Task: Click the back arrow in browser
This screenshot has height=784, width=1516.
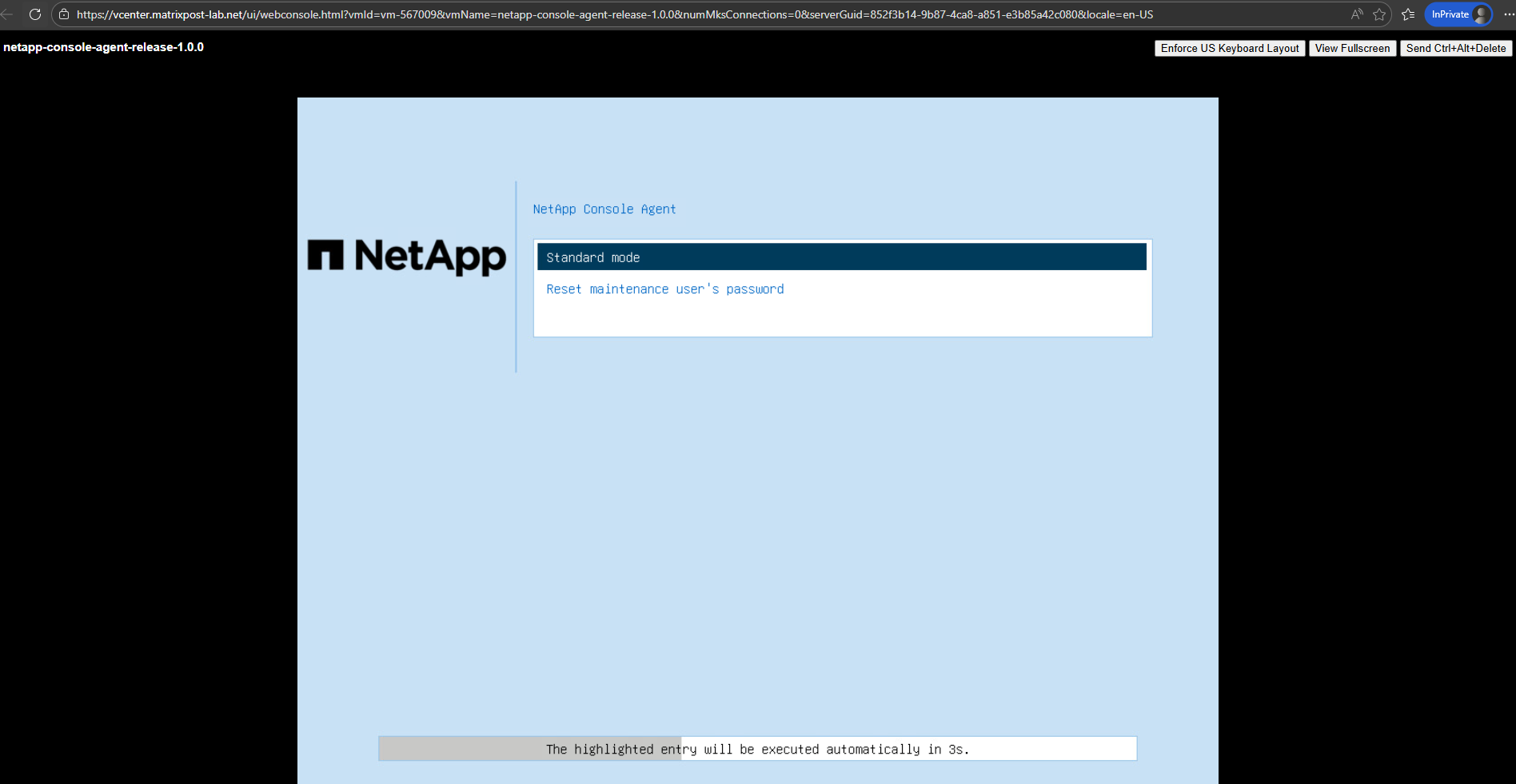Action: pos(7,14)
